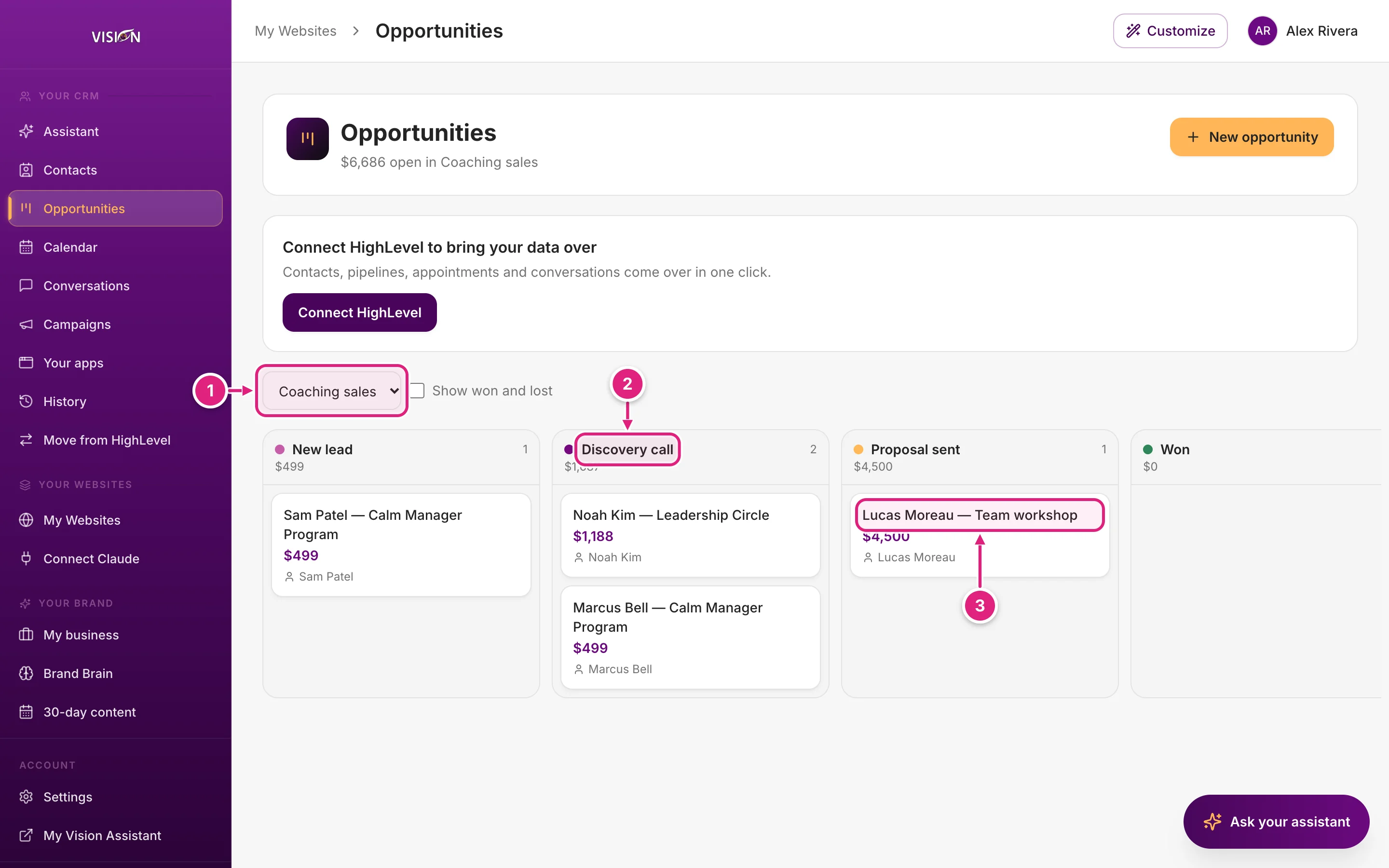Click the My business briefcase icon
The image size is (1389, 868).
coord(26,635)
